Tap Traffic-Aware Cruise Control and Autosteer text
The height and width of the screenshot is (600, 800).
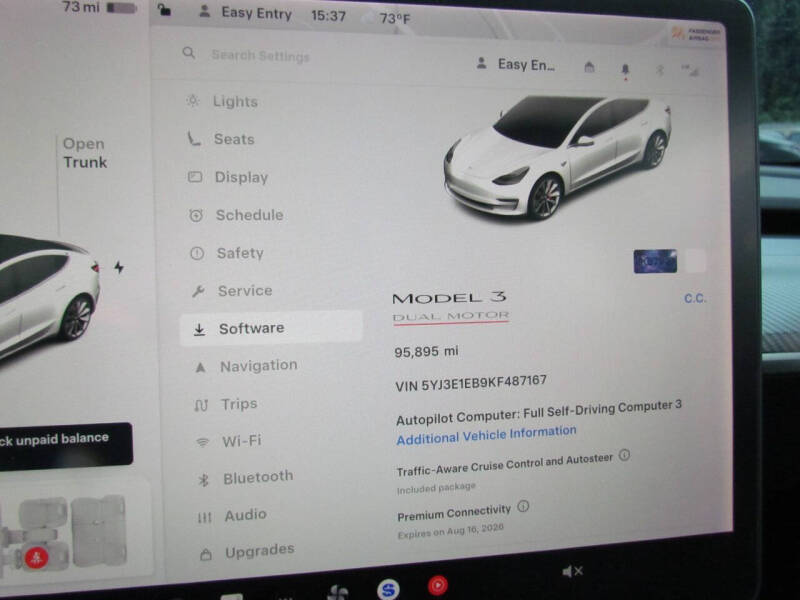[505, 465]
